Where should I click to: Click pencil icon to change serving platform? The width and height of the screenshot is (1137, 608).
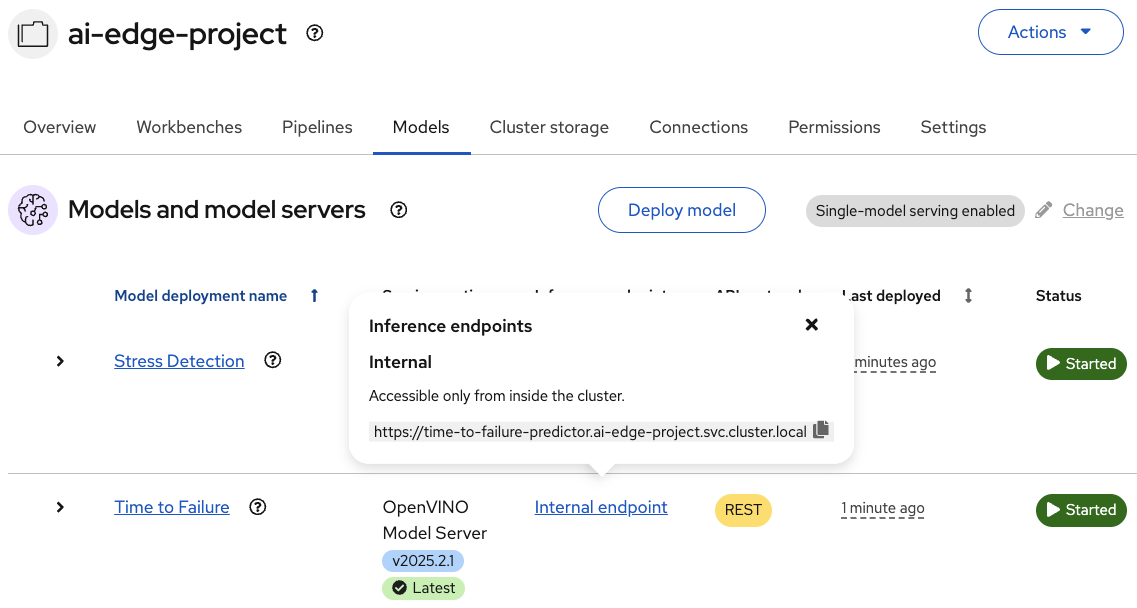pos(1044,210)
